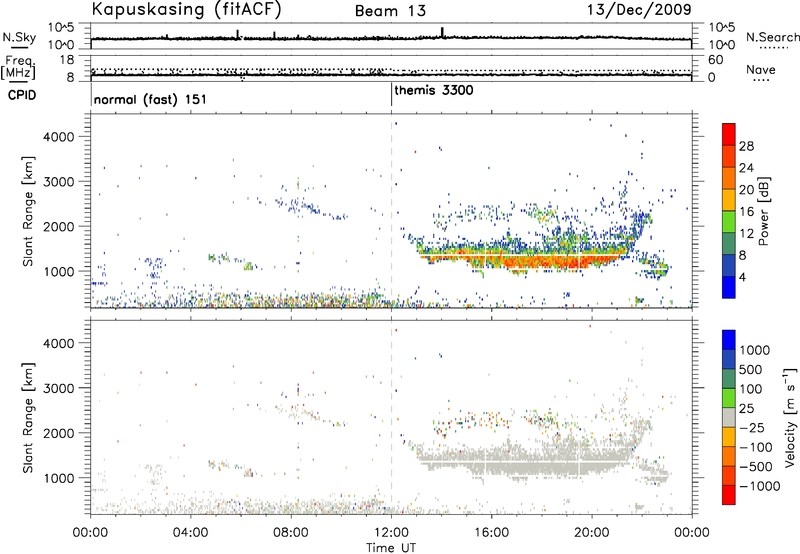Screen dimensions: 800x554
Task: Click the '-100' Velocity colorbar label
Action: tap(755, 447)
